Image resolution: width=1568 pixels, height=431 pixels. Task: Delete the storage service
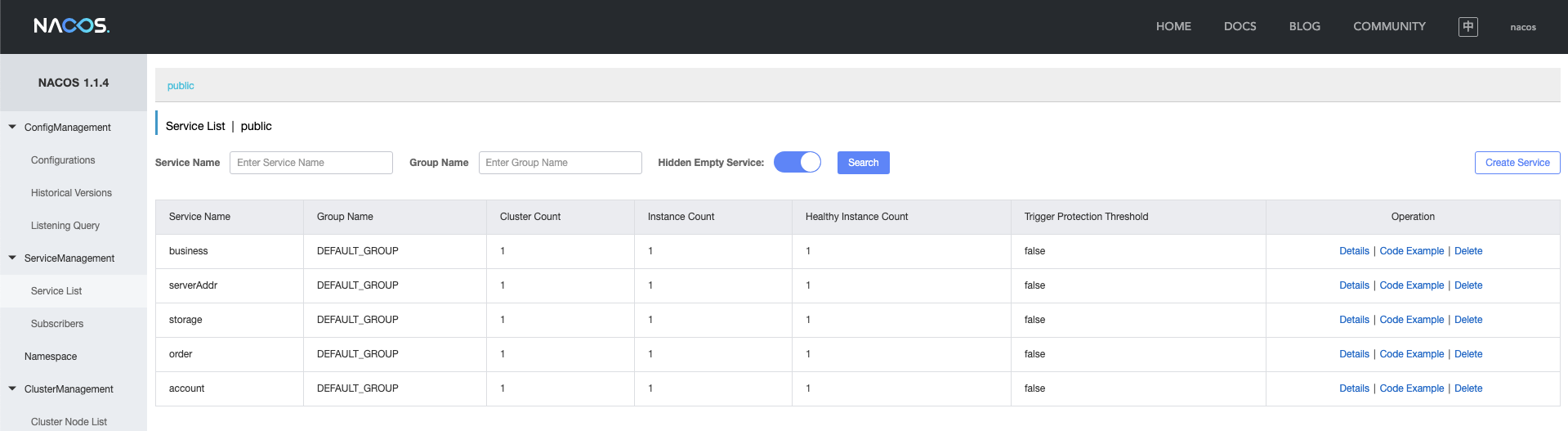click(x=1468, y=320)
